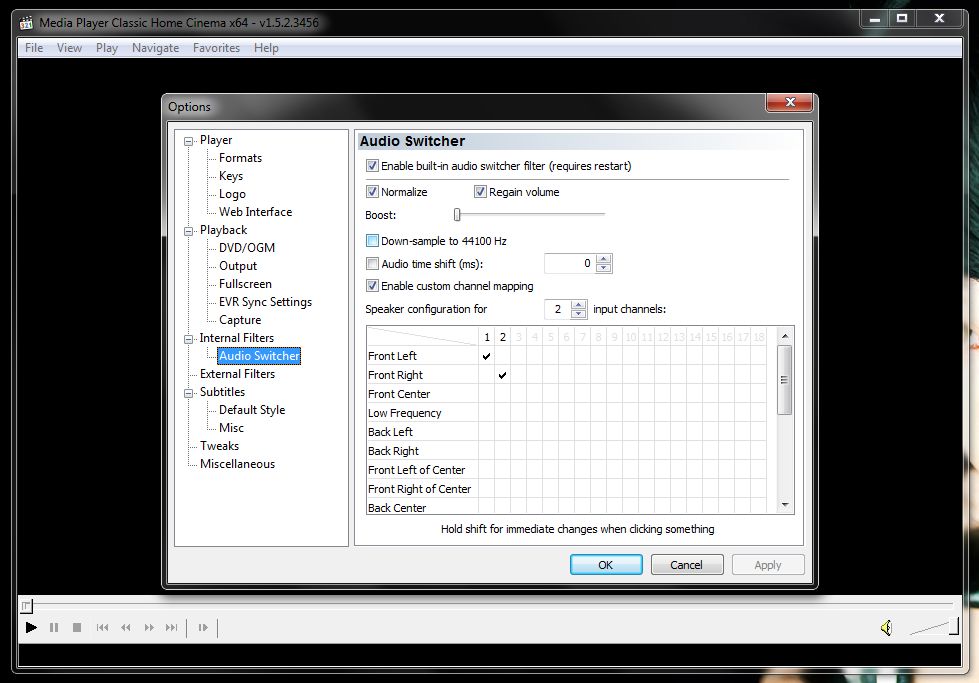Click the Cancel button

pyautogui.click(x=687, y=565)
